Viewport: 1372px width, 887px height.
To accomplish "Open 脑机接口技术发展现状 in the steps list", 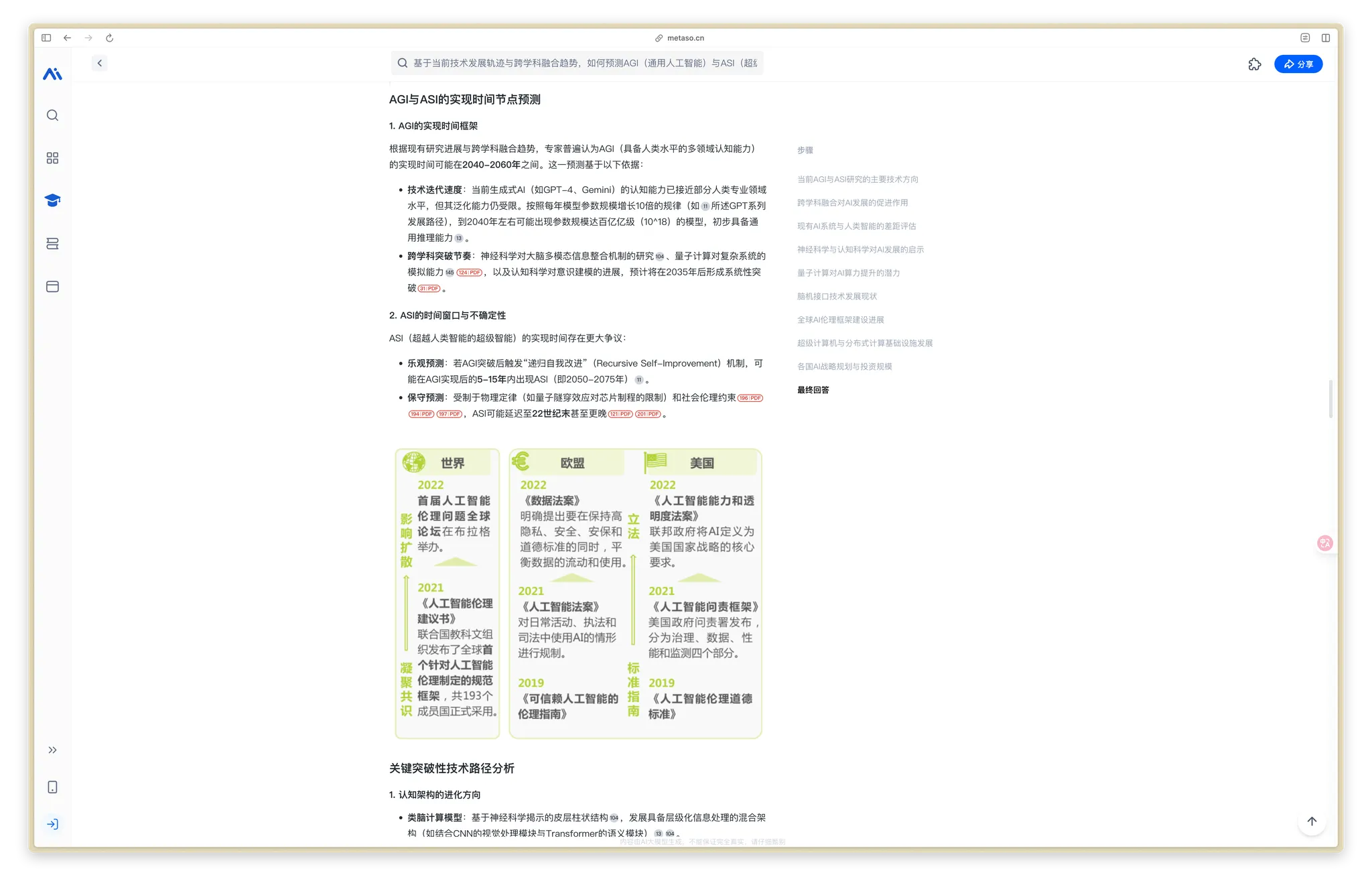I will (836, 296).
